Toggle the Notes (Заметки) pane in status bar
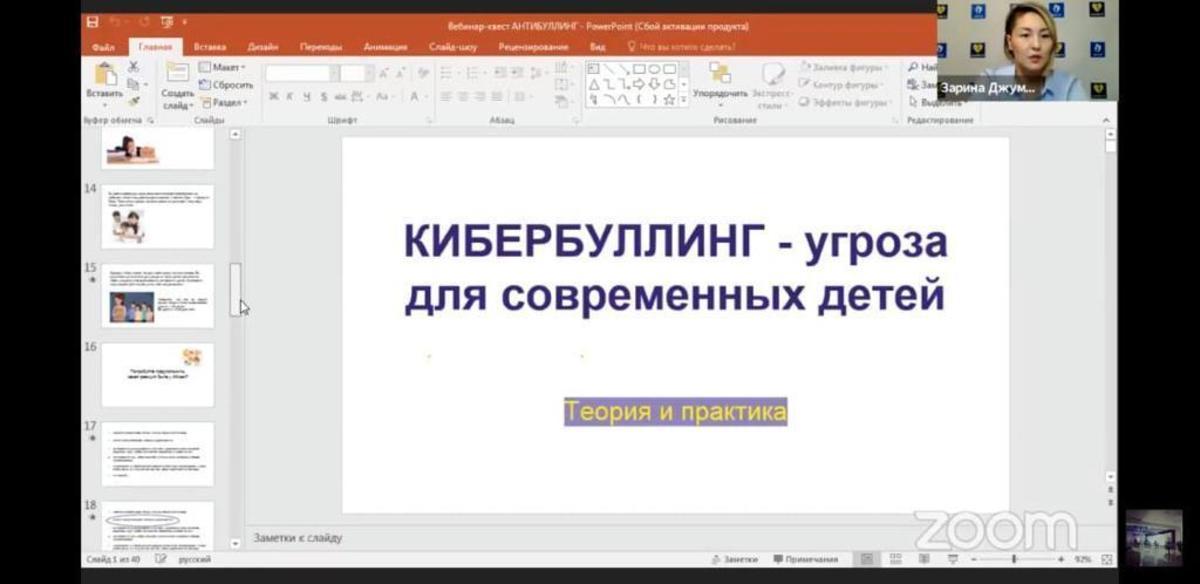The width and height of the screenshot is (1200, 584). (734, 559)
